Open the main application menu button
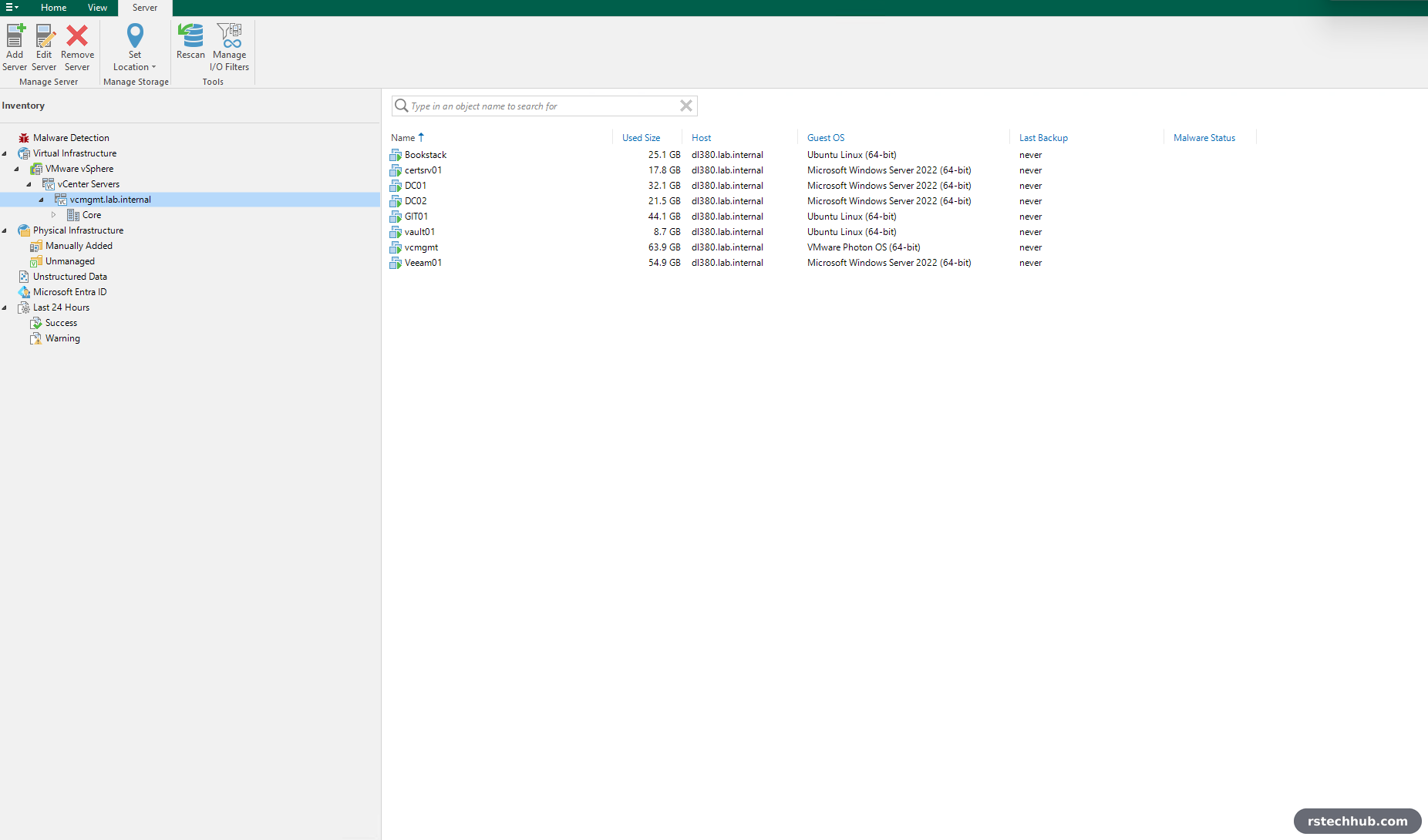 (12, 8)
